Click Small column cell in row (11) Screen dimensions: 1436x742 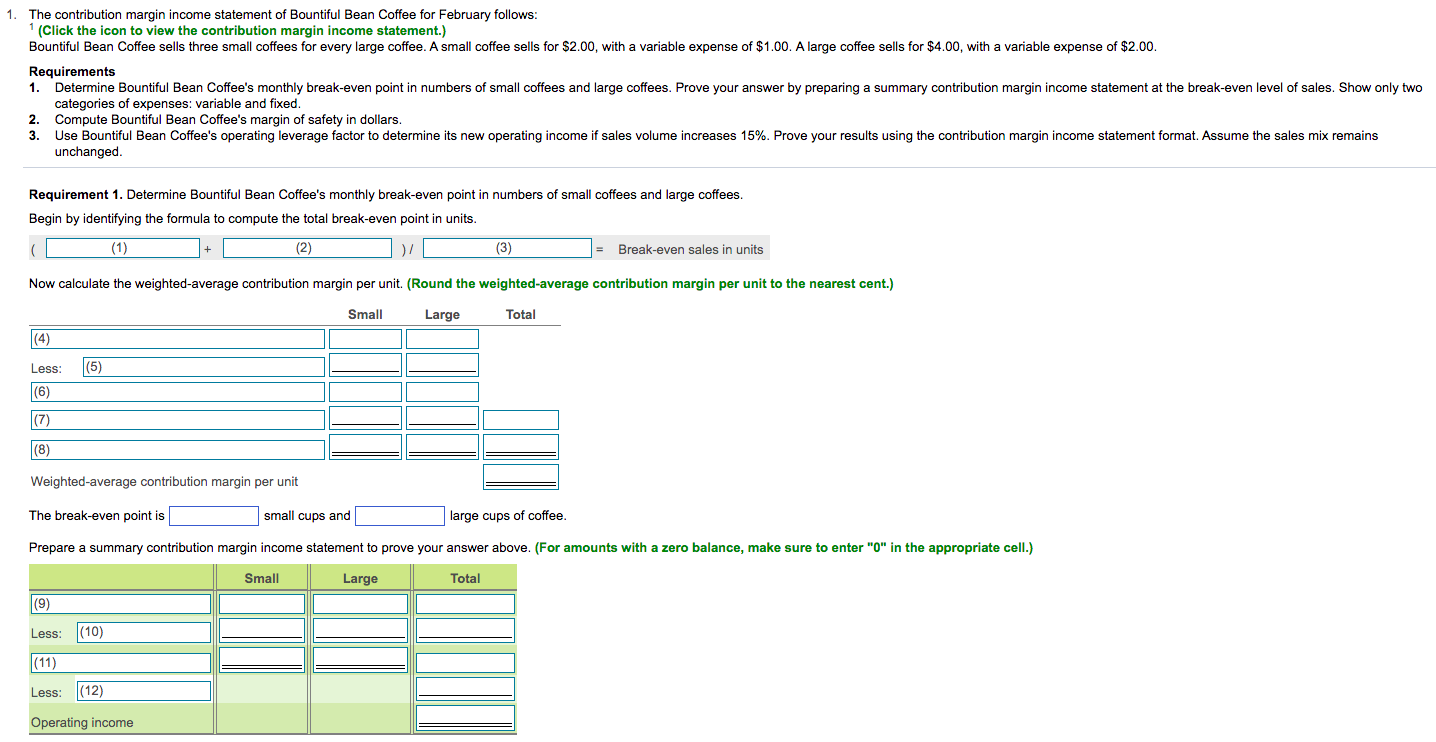[x=262, y=660]
